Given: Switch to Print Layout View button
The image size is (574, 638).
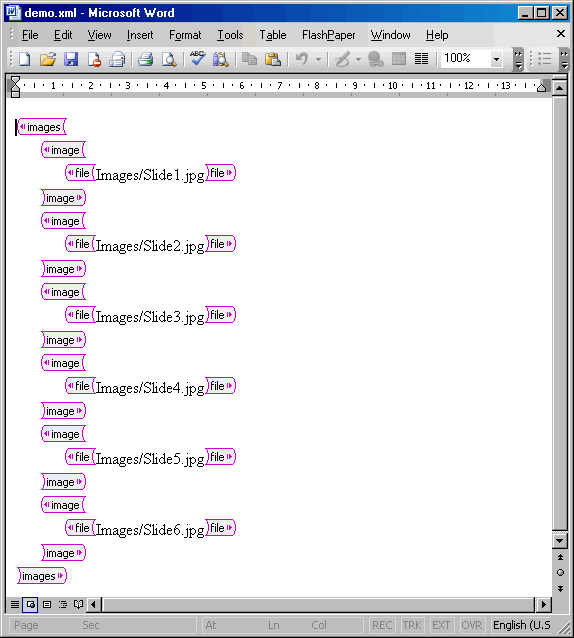Looking at the screenshot, I should (47, 604).
